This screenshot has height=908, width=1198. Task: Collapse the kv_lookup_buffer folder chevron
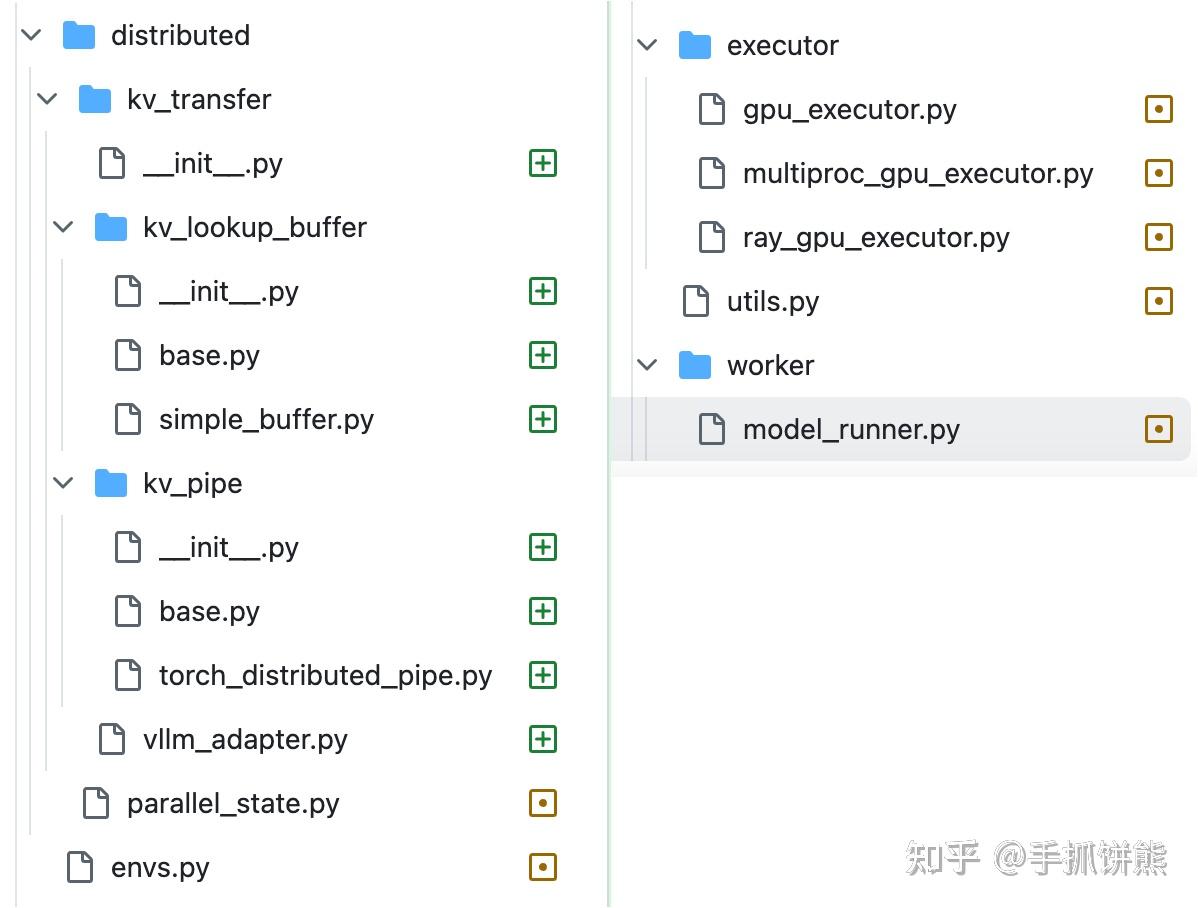[x=63, y=227]
